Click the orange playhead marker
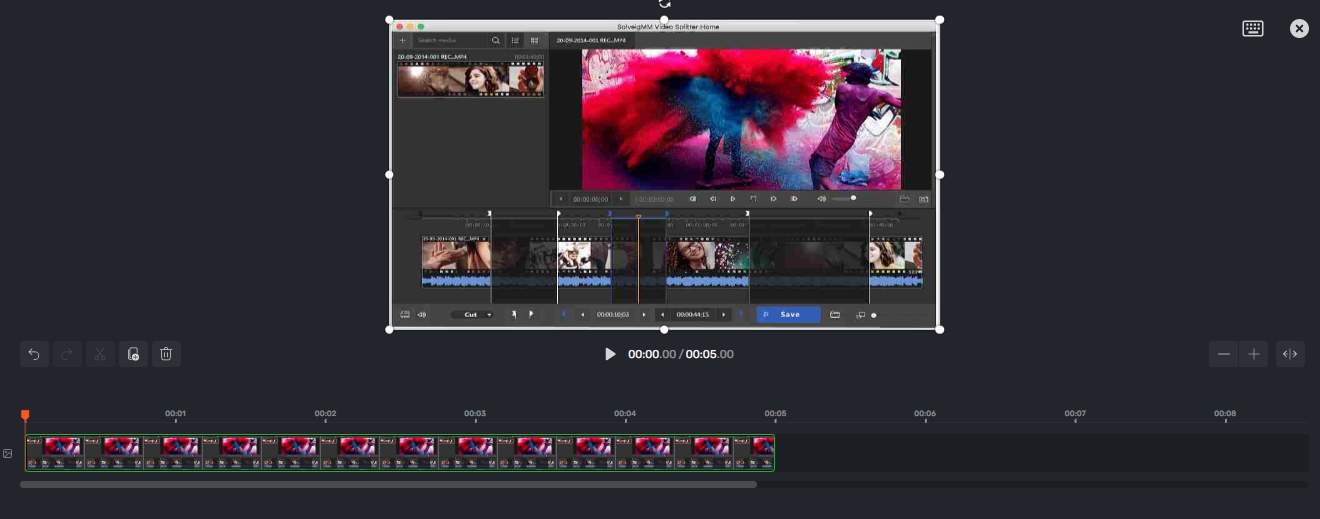 click(25, 415)
